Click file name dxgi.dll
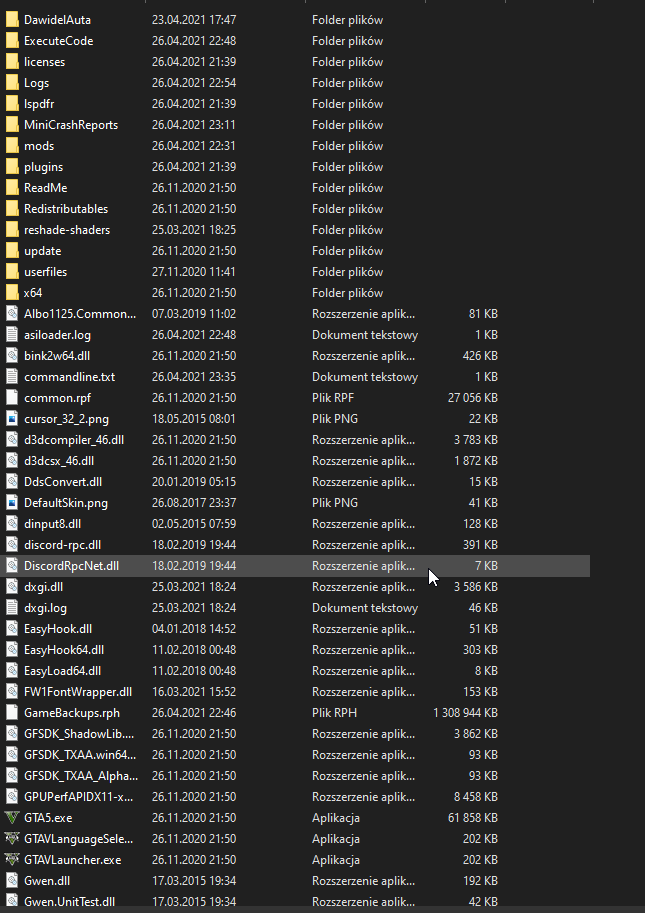 click(44, 587)
